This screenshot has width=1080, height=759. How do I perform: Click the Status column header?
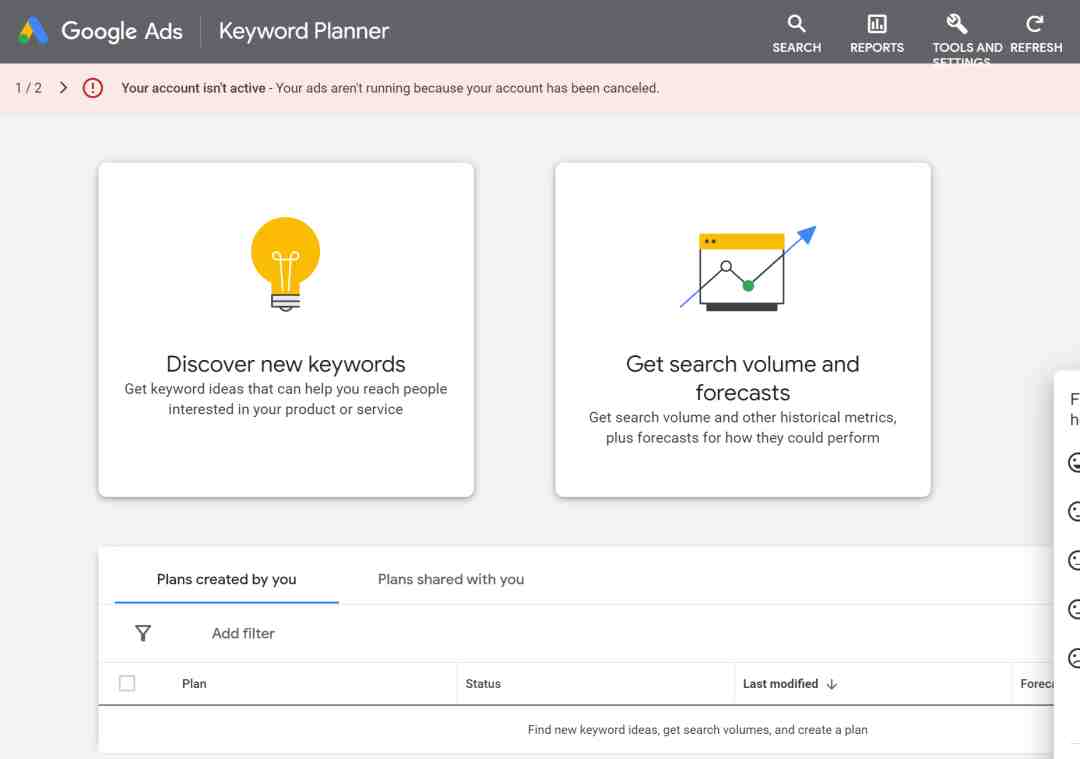coord(483,684)
